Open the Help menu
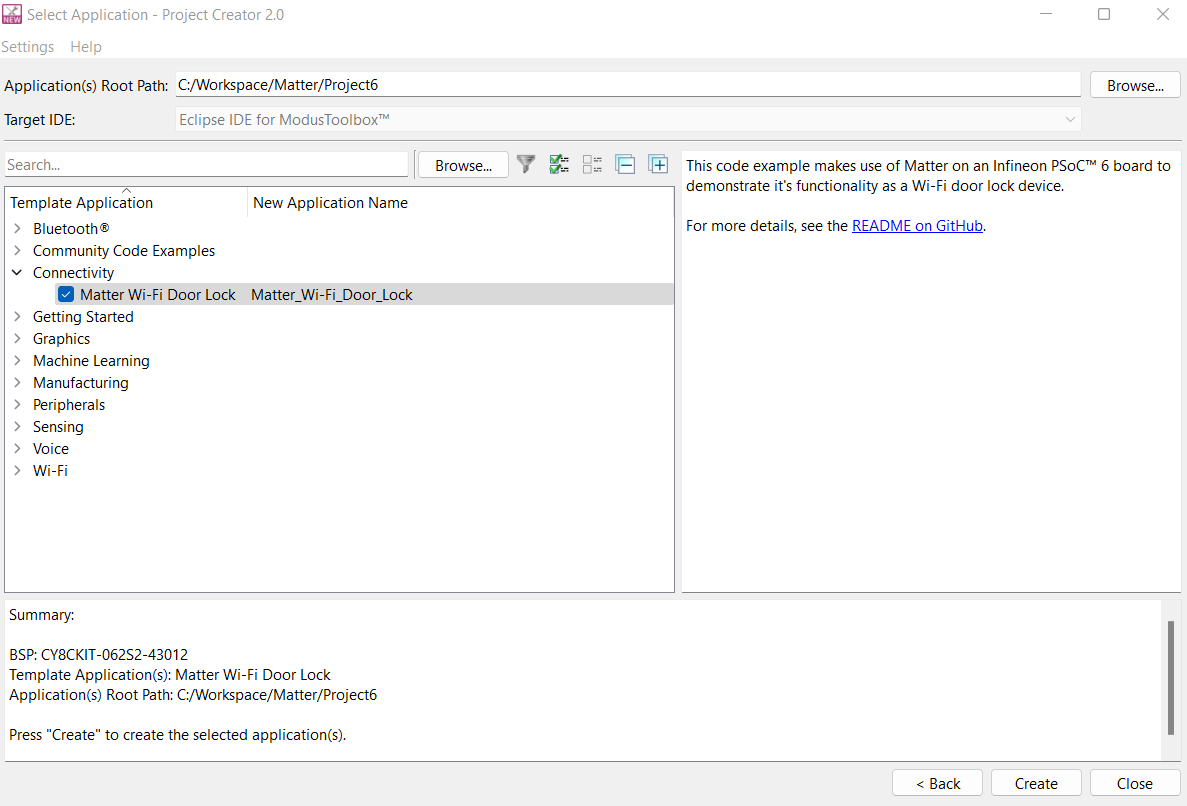Image resolution: width=1187 pixels, height=806 pixels. coord(86,47)
